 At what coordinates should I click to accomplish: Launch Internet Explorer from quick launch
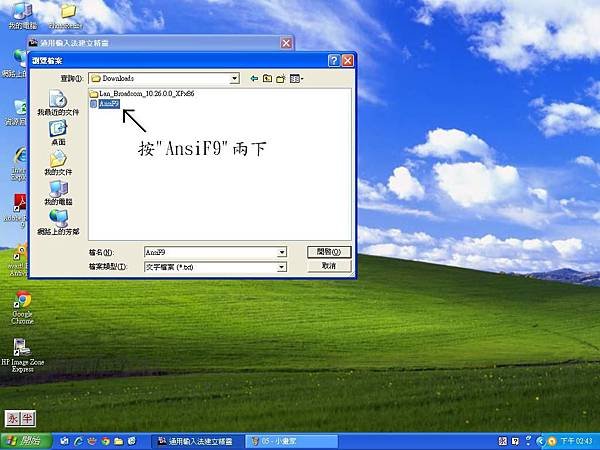(x=78, y=441)
